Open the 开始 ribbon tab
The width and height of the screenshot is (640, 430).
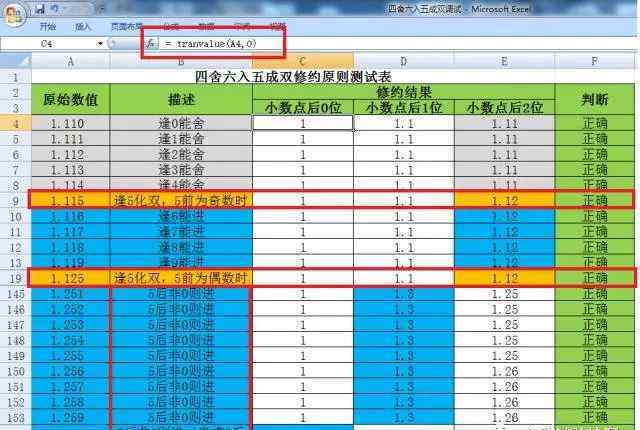click(x=47, y=26)
